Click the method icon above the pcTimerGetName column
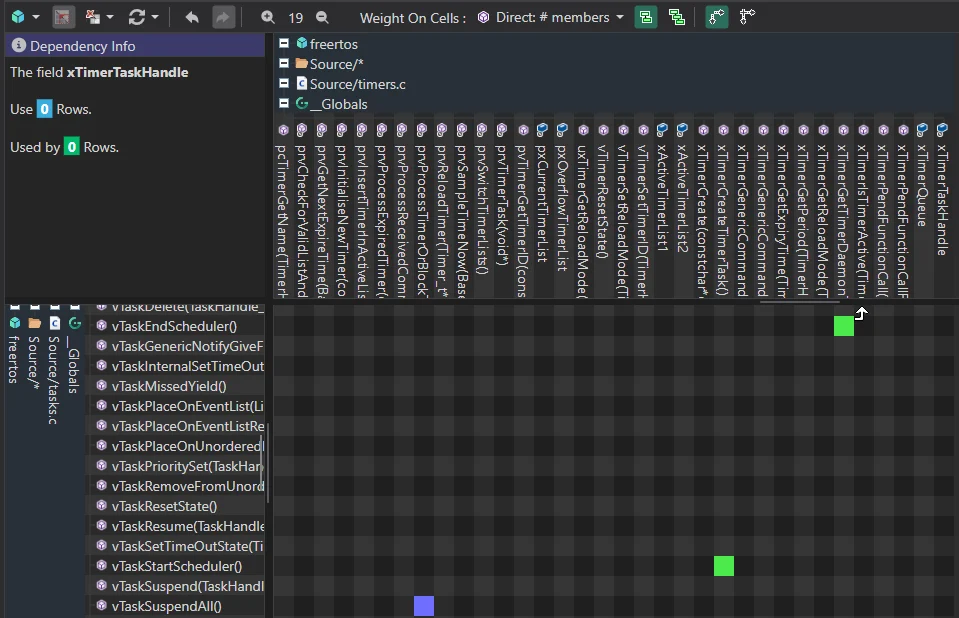The image size is (959, 618). coord(283,130)
